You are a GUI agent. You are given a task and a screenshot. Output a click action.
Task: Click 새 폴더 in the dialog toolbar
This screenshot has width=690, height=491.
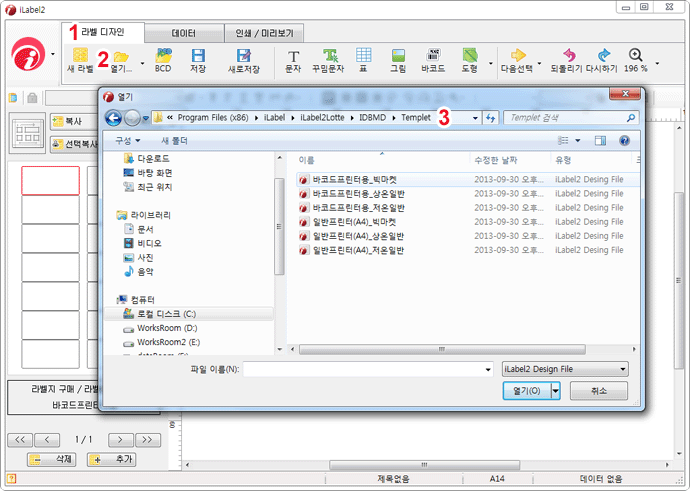pyautogui.click(x=174, y=141)
